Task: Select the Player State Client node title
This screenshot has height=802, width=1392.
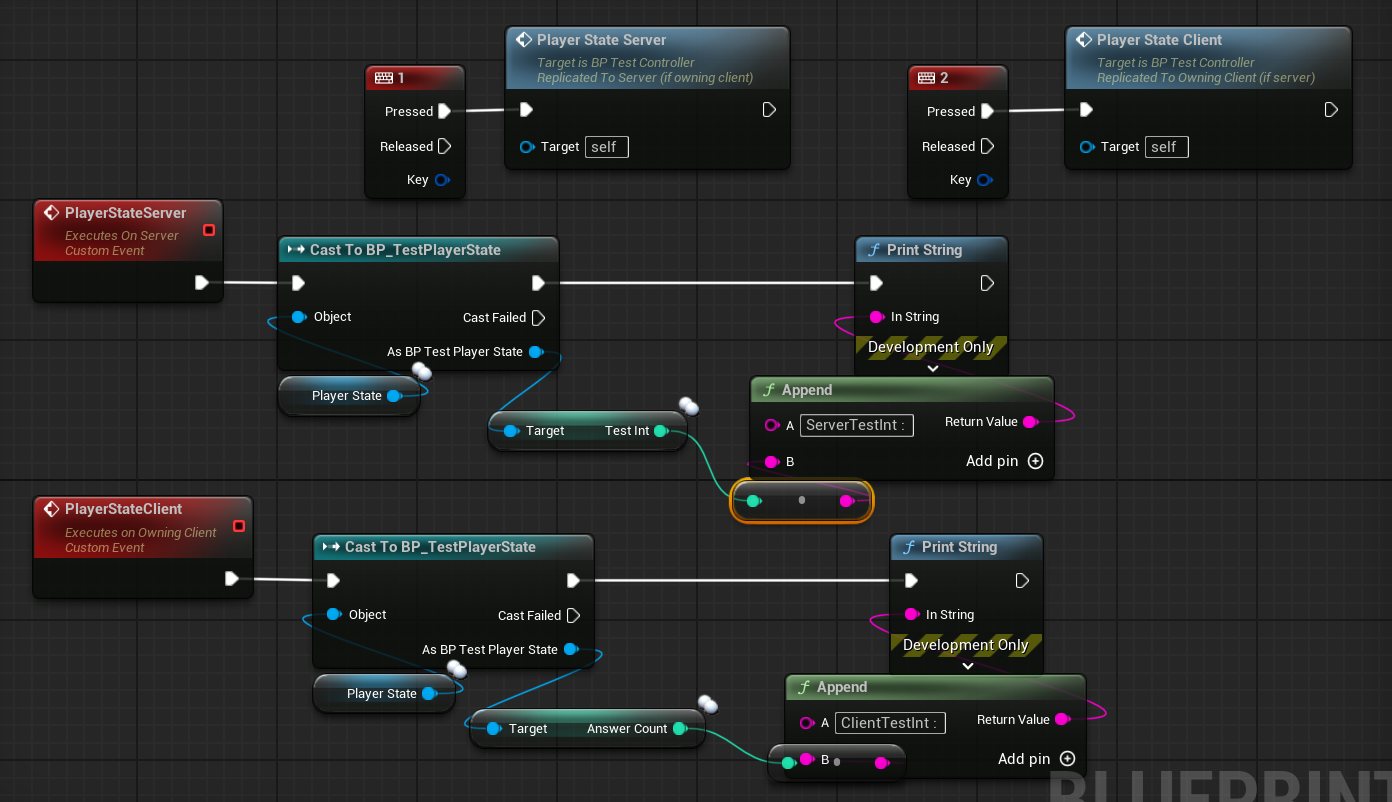Action: (x=1159, y=40)
